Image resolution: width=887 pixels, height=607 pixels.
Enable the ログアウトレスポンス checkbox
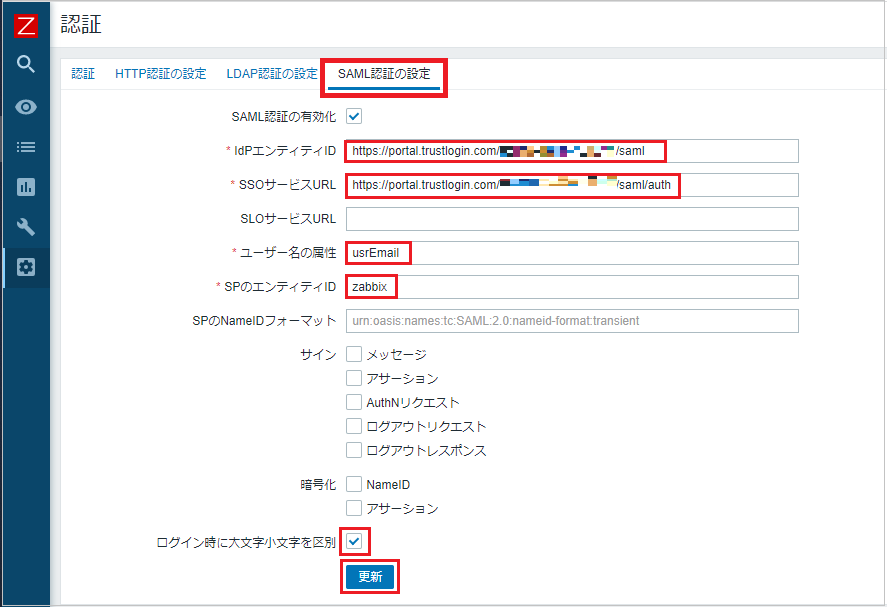click(353, 450)
